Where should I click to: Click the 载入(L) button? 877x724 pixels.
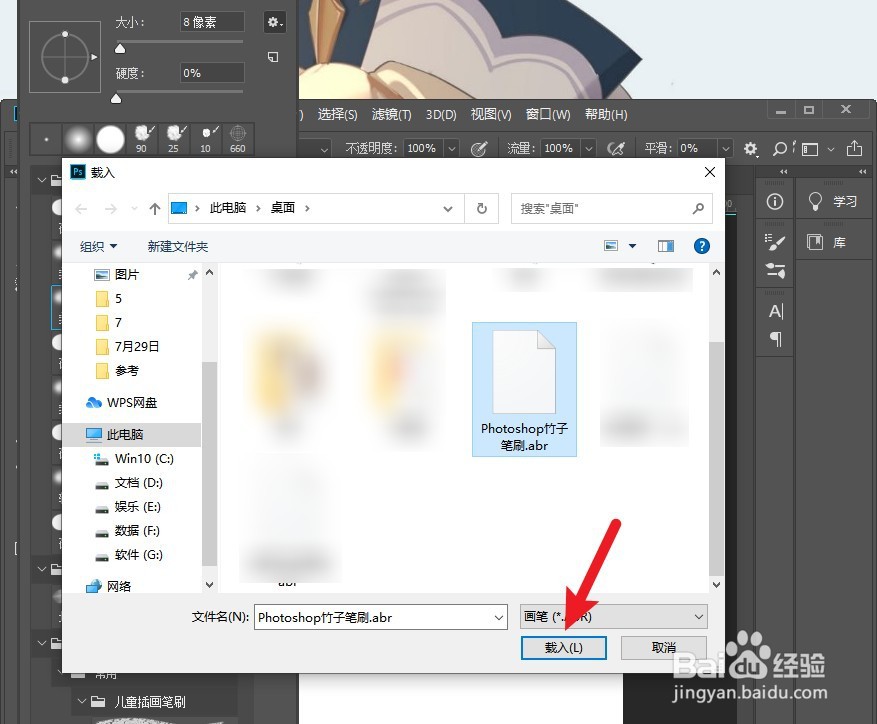click(x=563, y=648)
